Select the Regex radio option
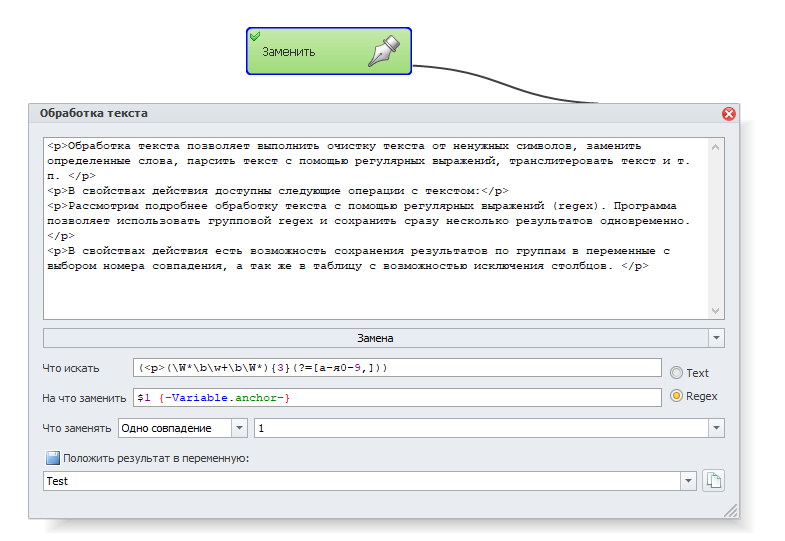The width and height of the screenshot is (785, 541). point(676,396)
